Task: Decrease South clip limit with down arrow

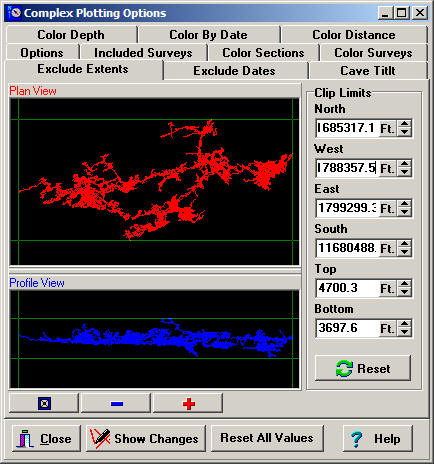Action: coord(405,252)
